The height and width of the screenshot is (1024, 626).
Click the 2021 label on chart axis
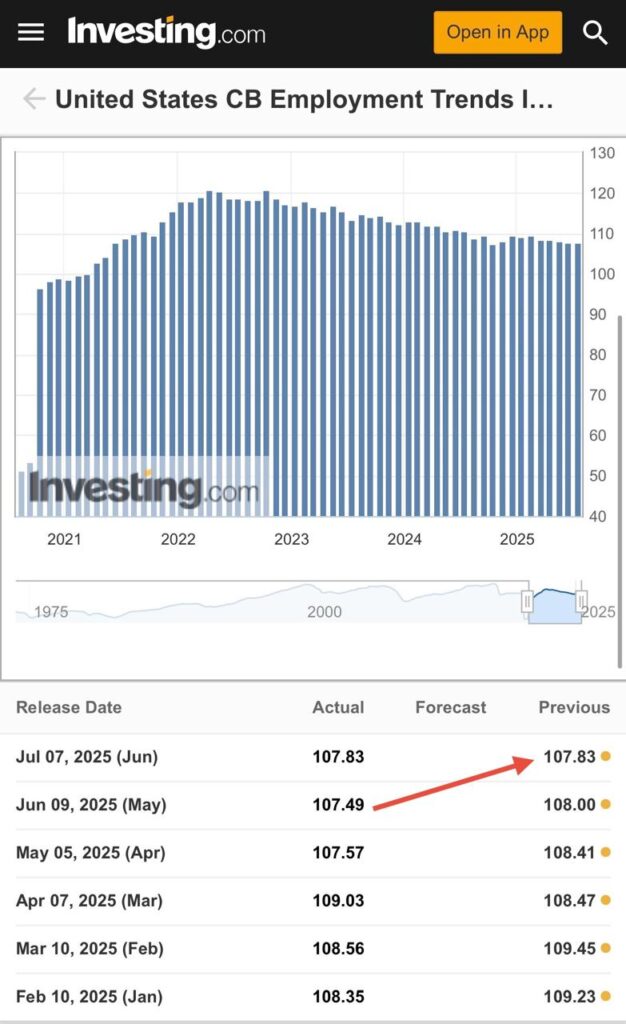click(x=64, y=539)
